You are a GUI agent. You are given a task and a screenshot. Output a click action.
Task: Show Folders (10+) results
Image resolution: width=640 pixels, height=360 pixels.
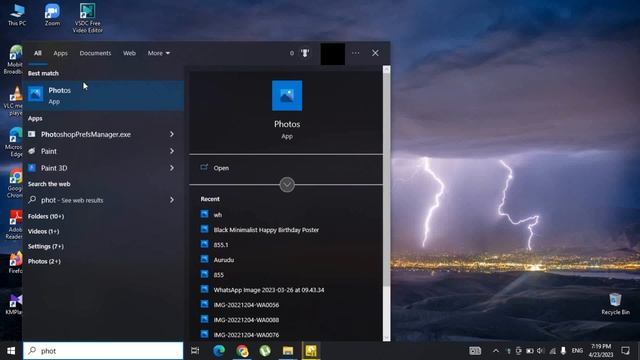tap(46, 216)
